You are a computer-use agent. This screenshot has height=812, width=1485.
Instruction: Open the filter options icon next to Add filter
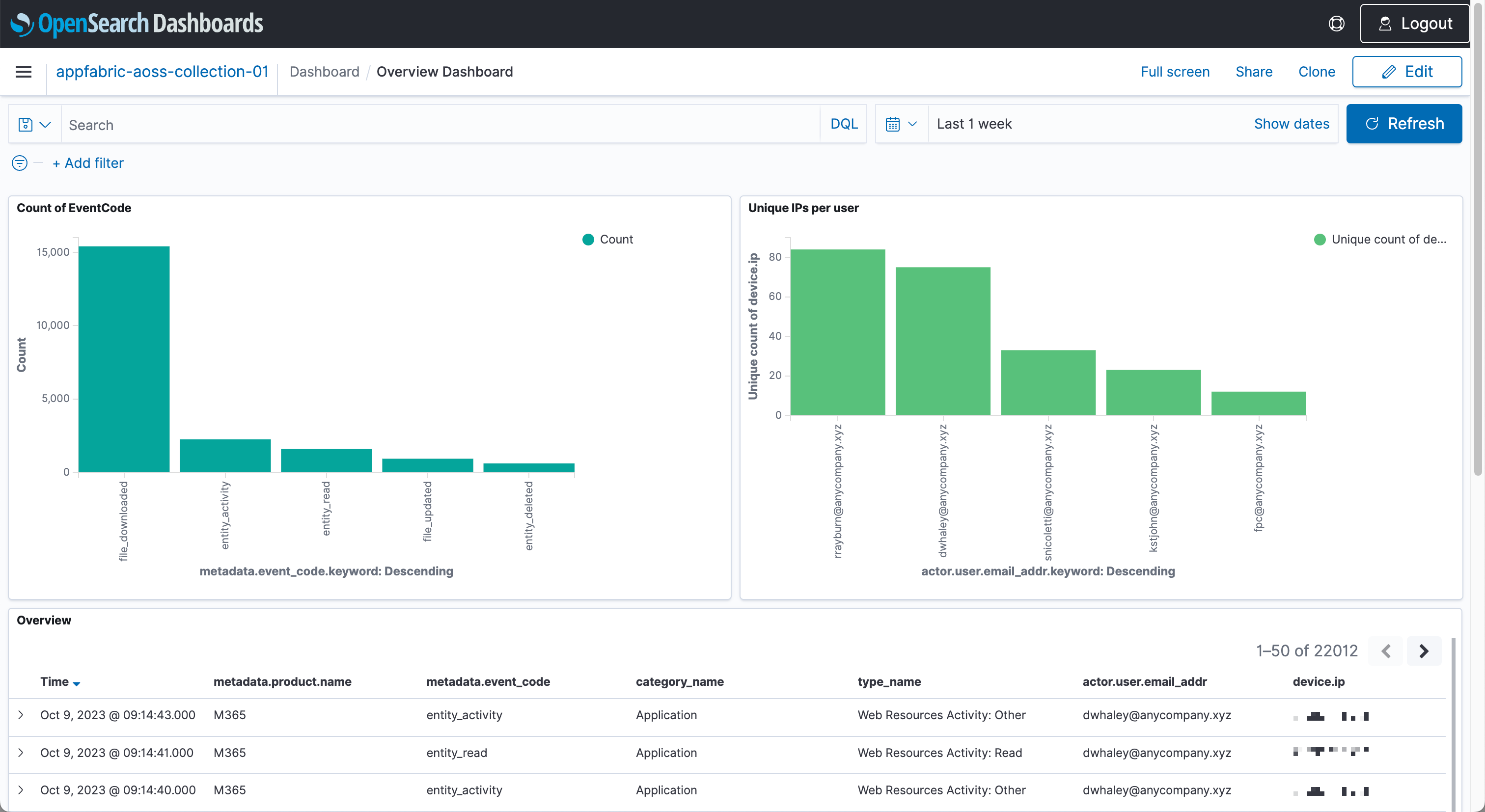point(19,163)
